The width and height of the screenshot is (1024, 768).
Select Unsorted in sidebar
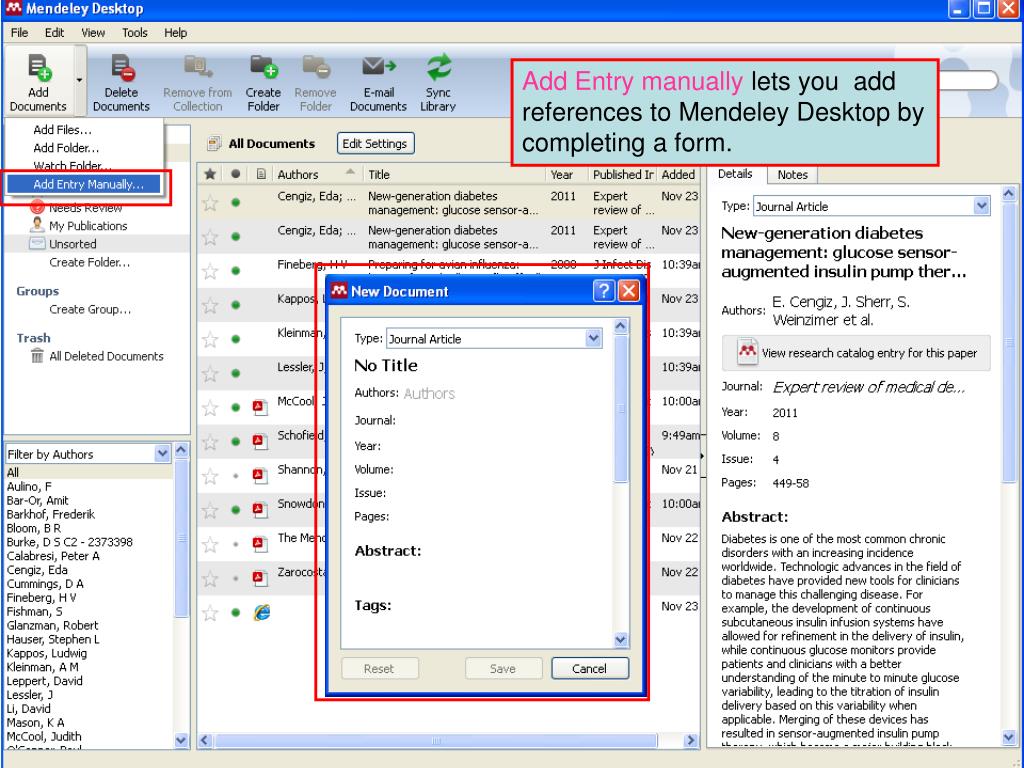(x=72, y=244)
